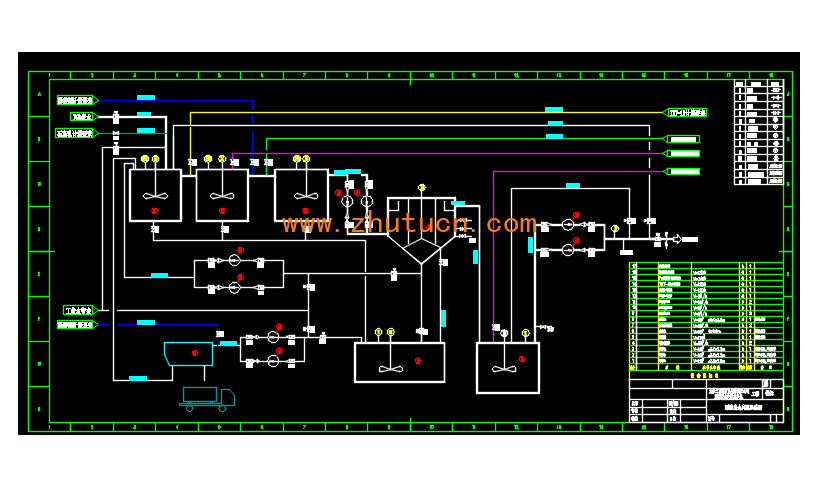Click the agitator impeller in the magenta-fed tank
This screenshot has width=818, height=488.
click(x=504, y=369)
